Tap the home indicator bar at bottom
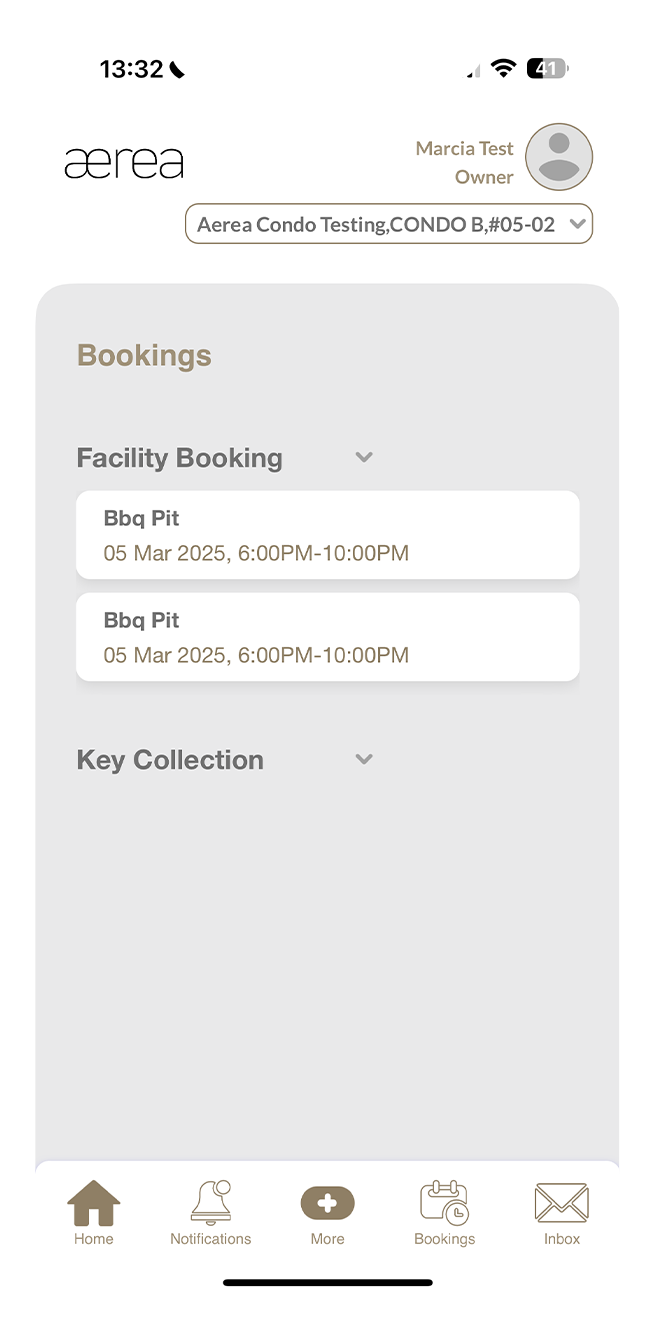Image resolution: width=656 pixels, height=1326 pixels. (x=328, y=1281)
